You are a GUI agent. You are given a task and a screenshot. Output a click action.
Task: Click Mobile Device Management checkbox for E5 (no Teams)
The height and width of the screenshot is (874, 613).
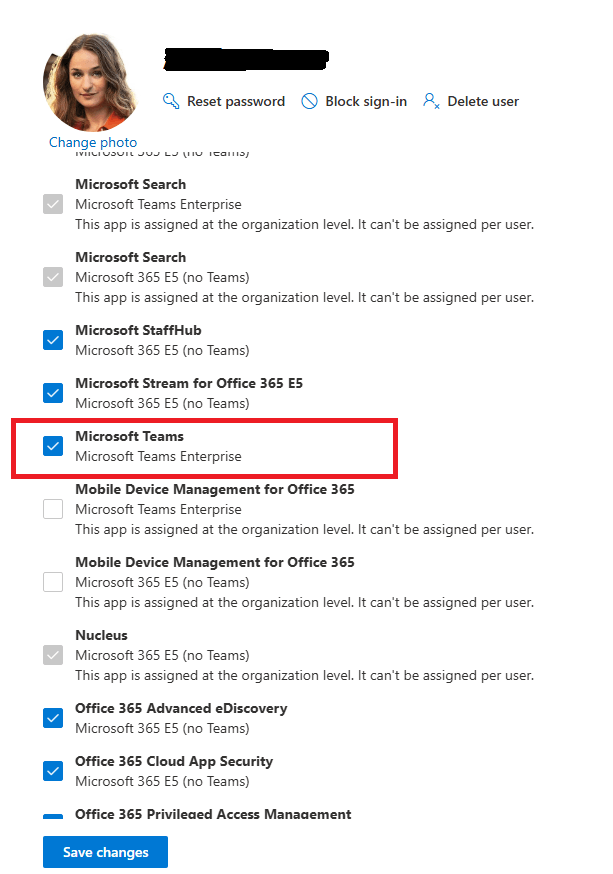53,582
